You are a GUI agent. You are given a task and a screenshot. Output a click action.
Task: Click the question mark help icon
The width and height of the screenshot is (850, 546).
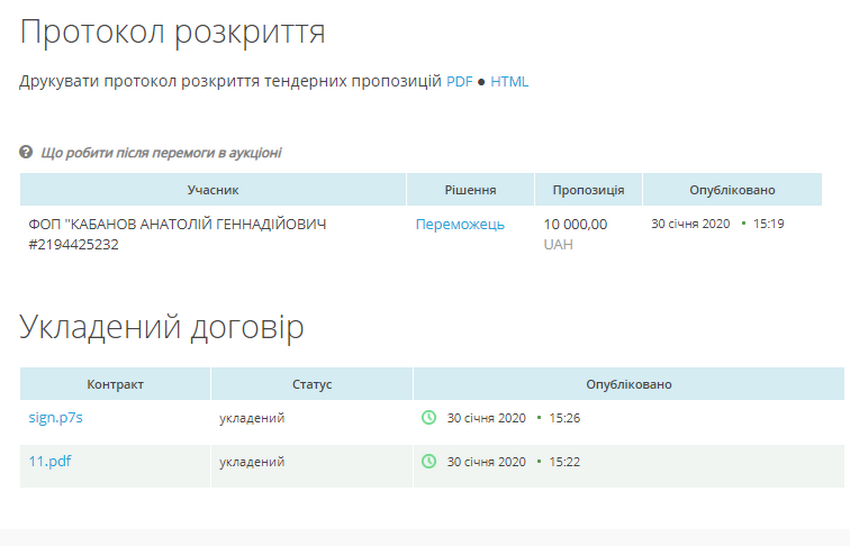(26, 153)
